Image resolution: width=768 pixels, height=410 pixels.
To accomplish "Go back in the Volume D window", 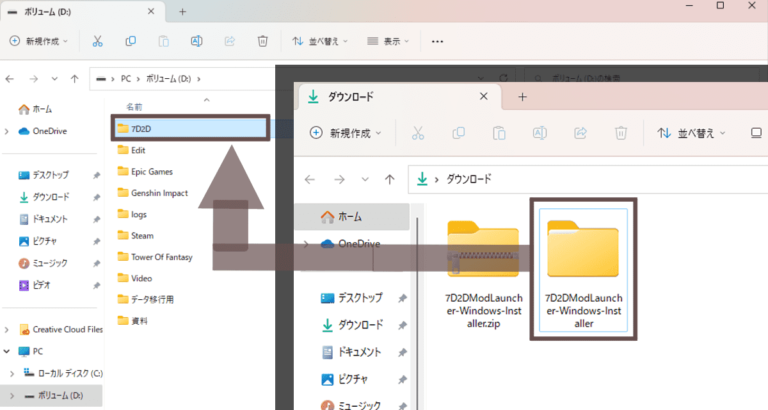I will (10, 79).
